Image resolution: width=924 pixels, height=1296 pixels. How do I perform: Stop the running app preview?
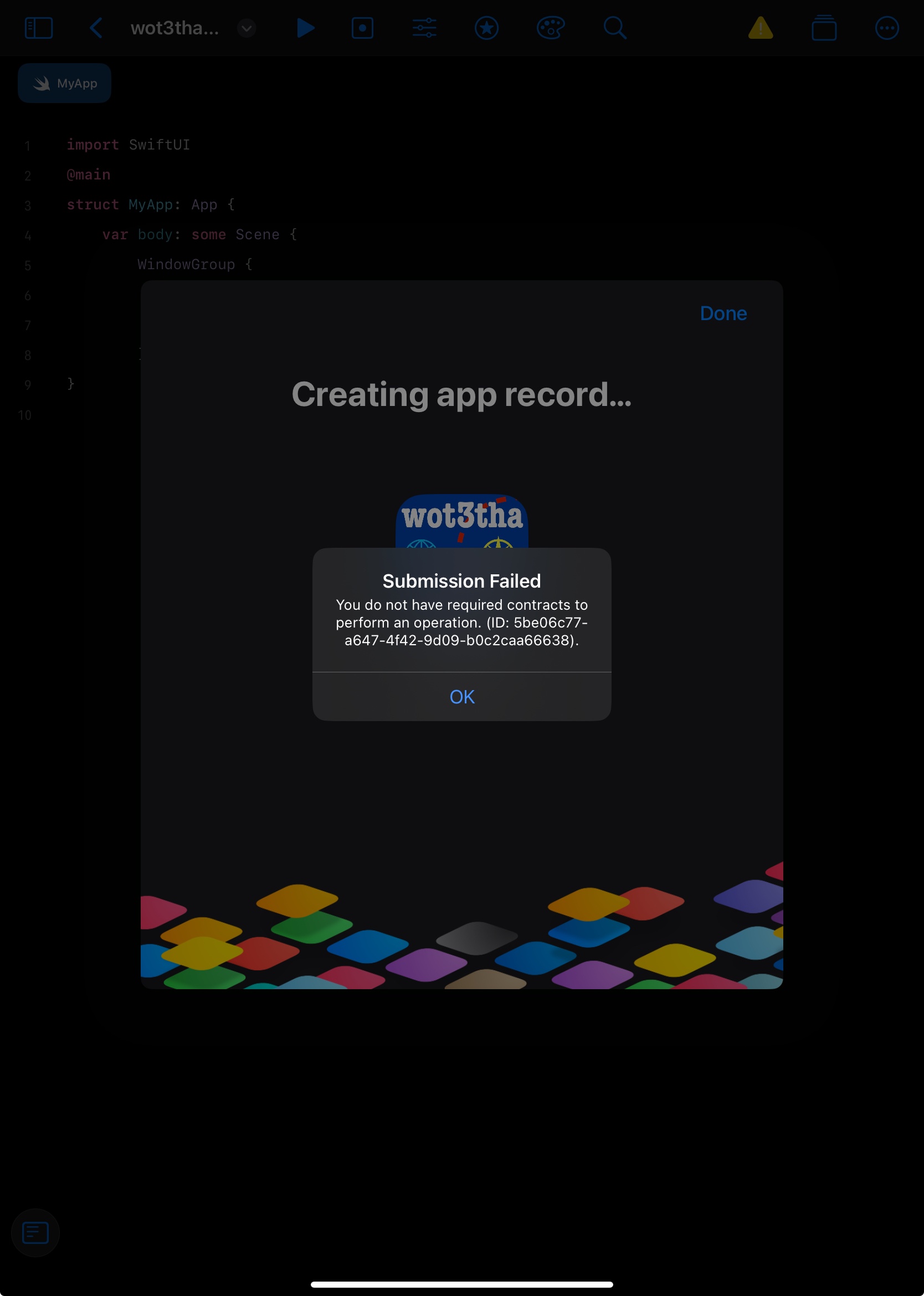tap(362, 28)
